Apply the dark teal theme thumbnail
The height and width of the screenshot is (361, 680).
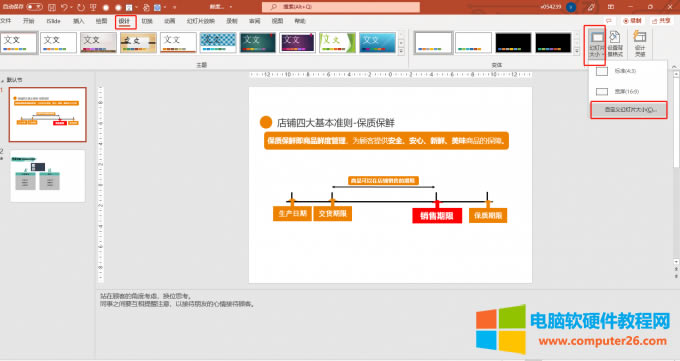pyautogui.click(x=258, y=43)
